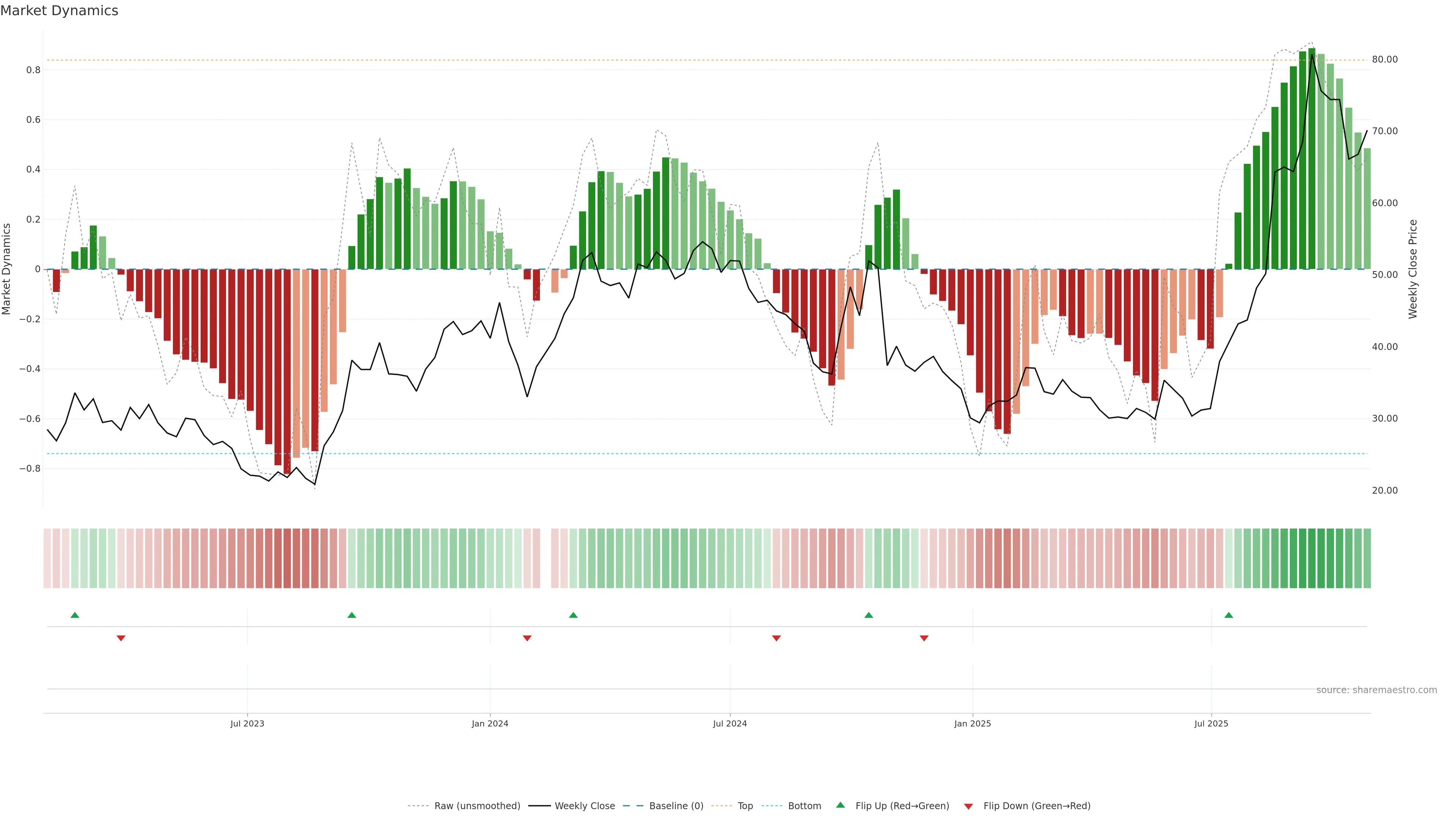Image resolution: width=1456 pixels, height=819 pixels.
Task: Toggle the Bottom legend entry
Action: click(804, 806)
